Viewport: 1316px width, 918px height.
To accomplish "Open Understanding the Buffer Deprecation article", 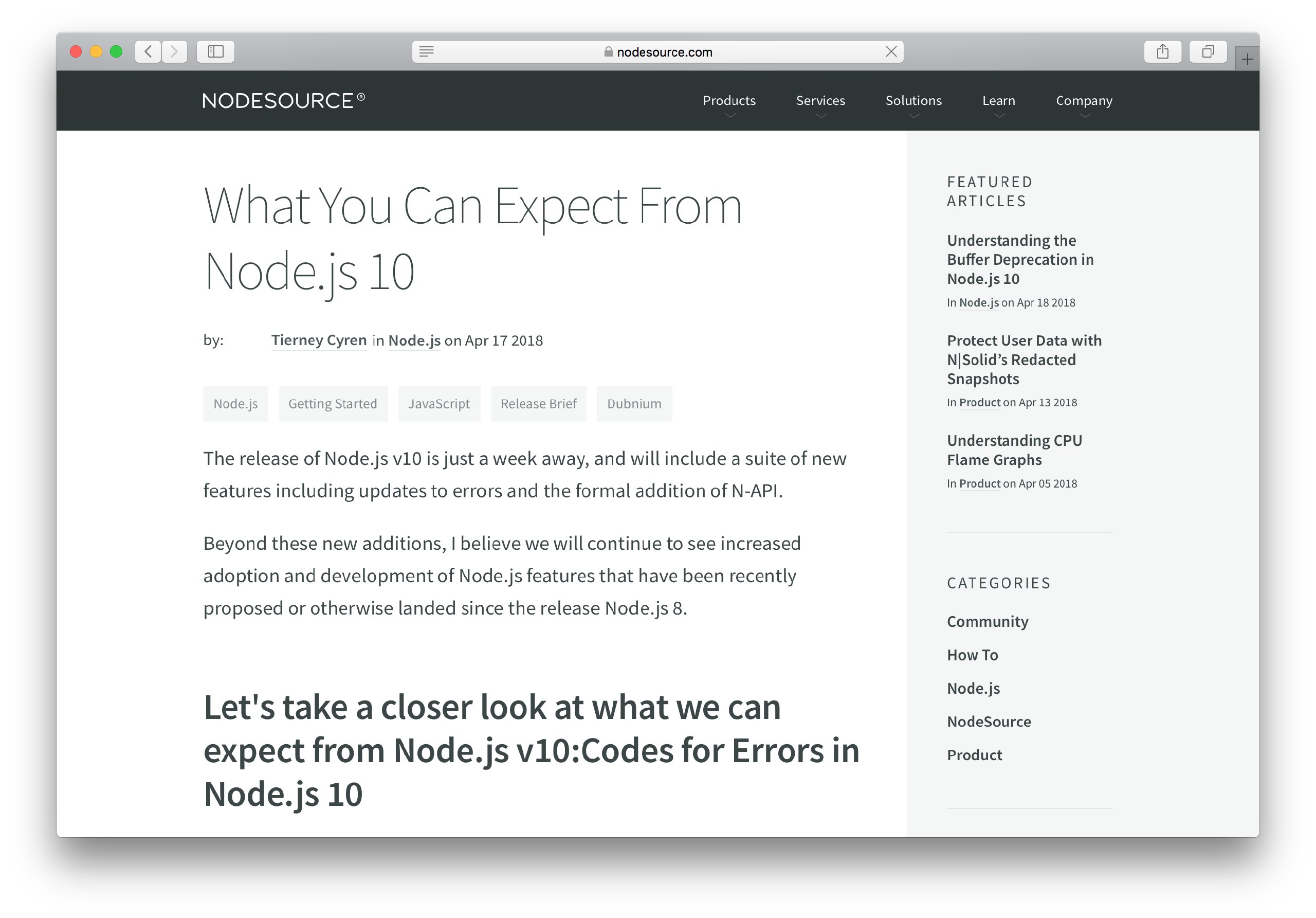I will point(1020,259).
